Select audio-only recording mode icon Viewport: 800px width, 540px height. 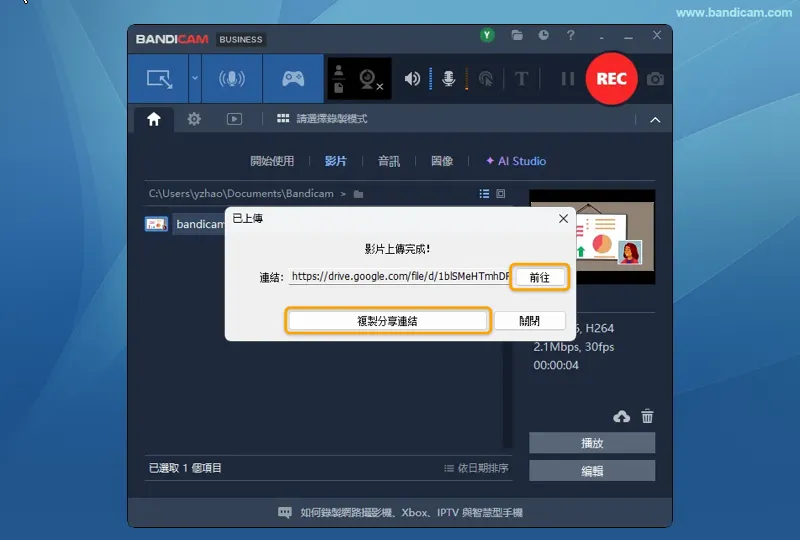tap(232, 79)
